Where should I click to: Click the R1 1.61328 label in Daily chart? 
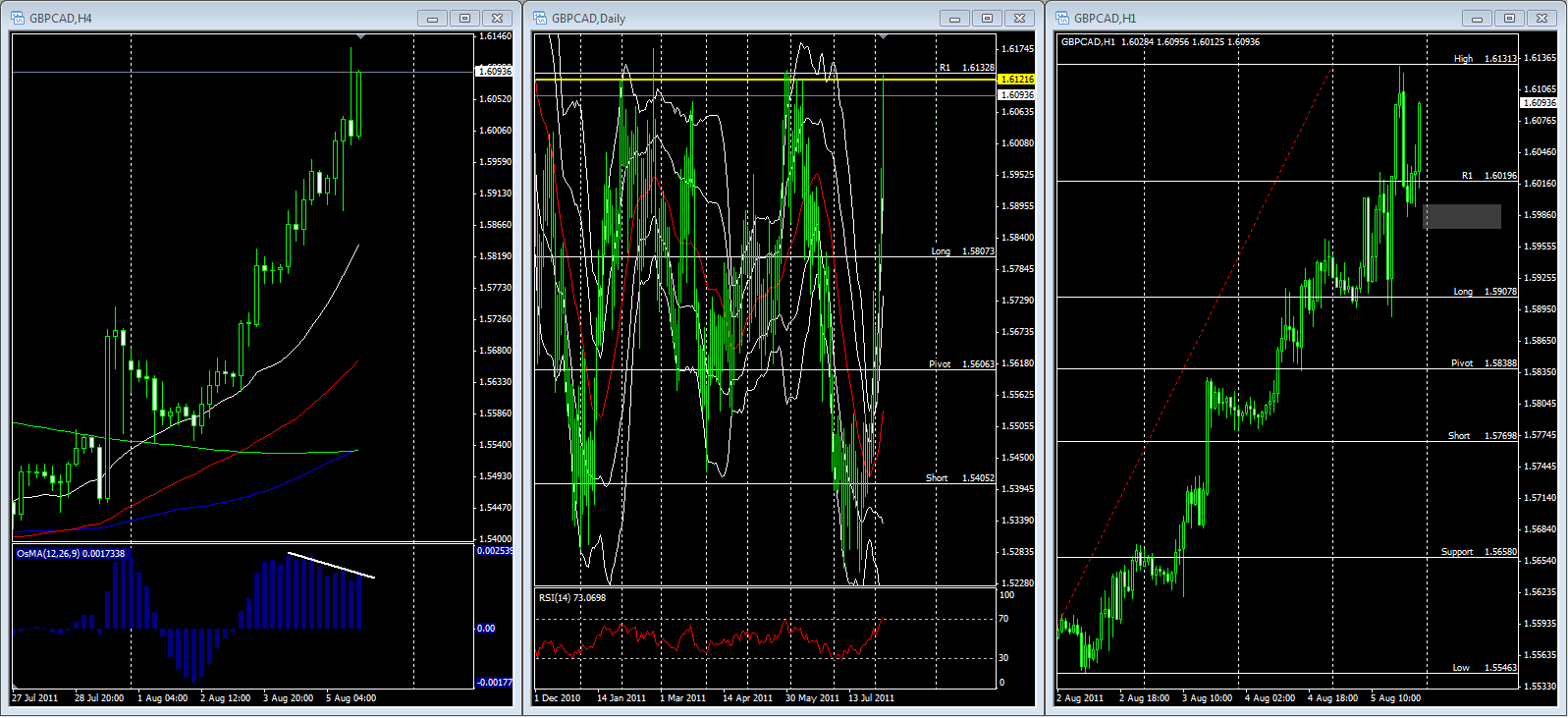coord(967,68)
